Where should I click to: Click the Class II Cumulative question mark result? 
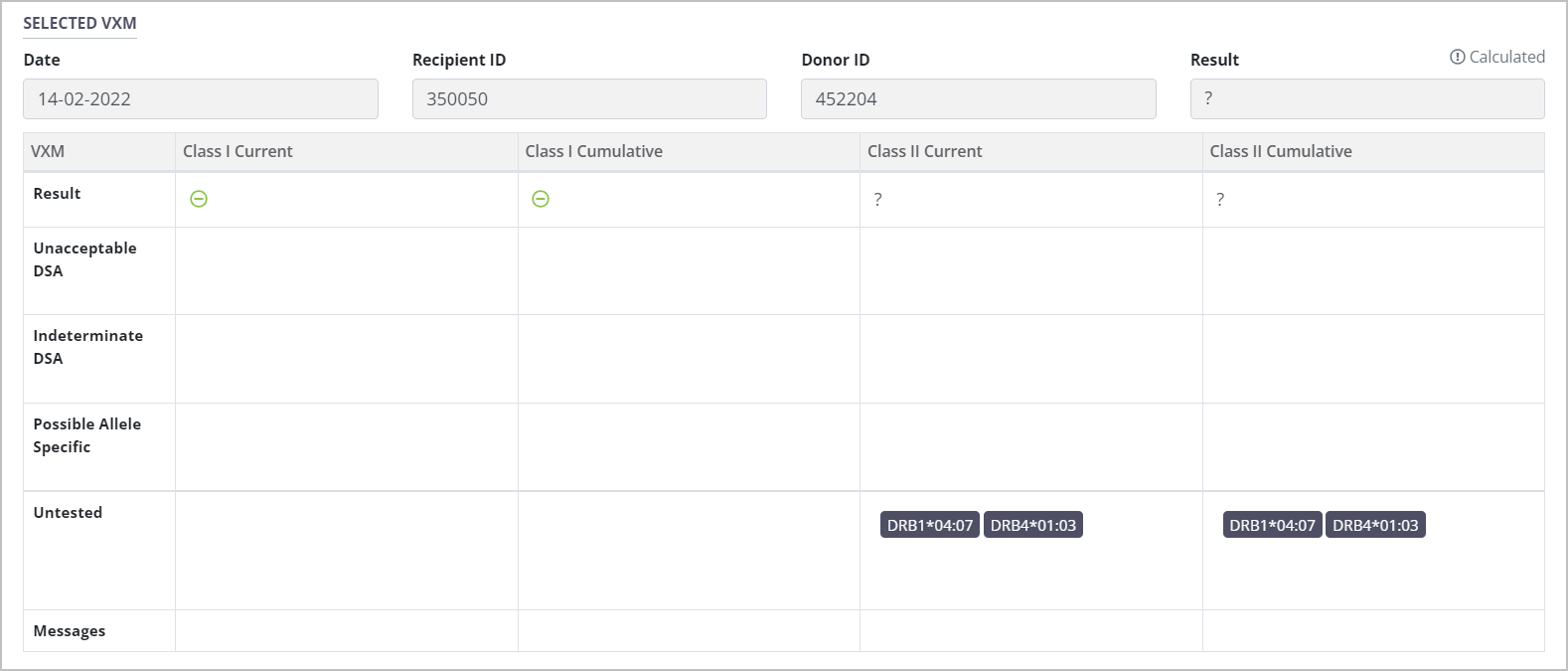(x=1220, y=200)
